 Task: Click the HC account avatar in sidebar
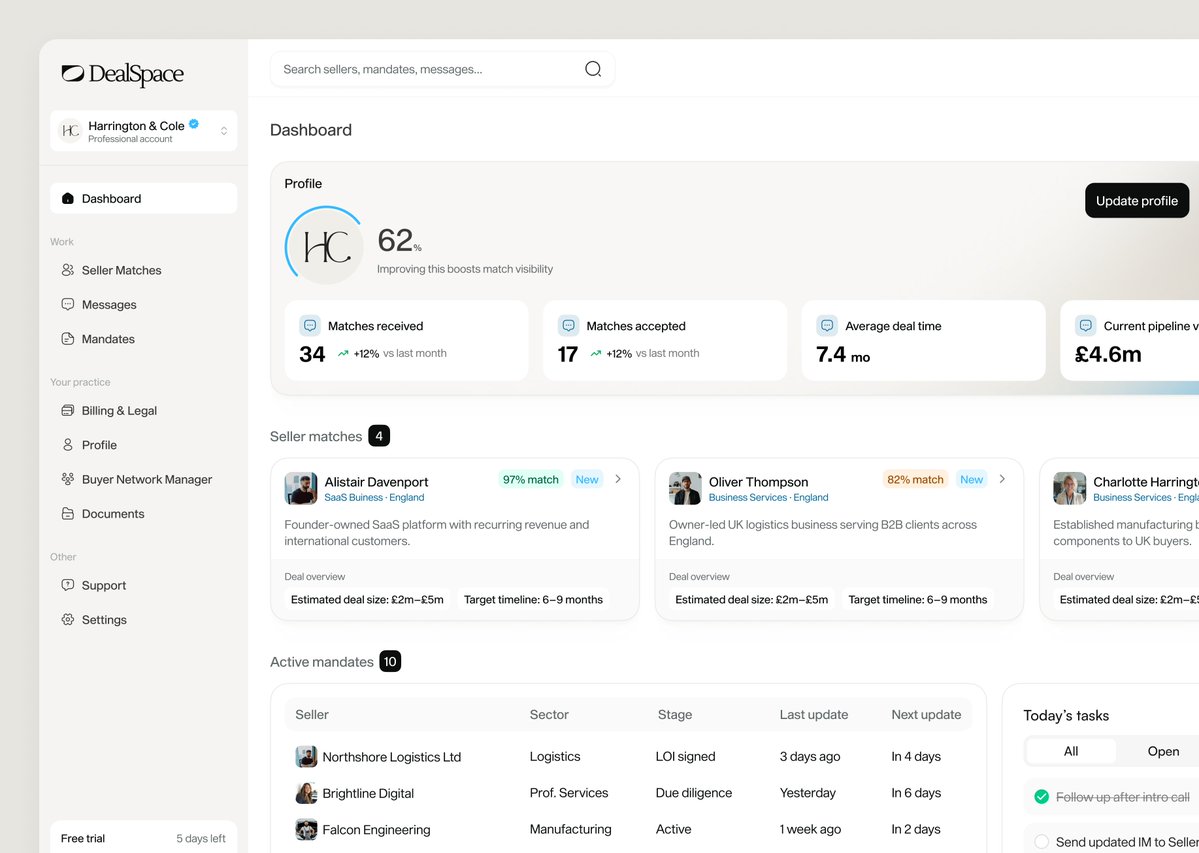pos(70,131)
